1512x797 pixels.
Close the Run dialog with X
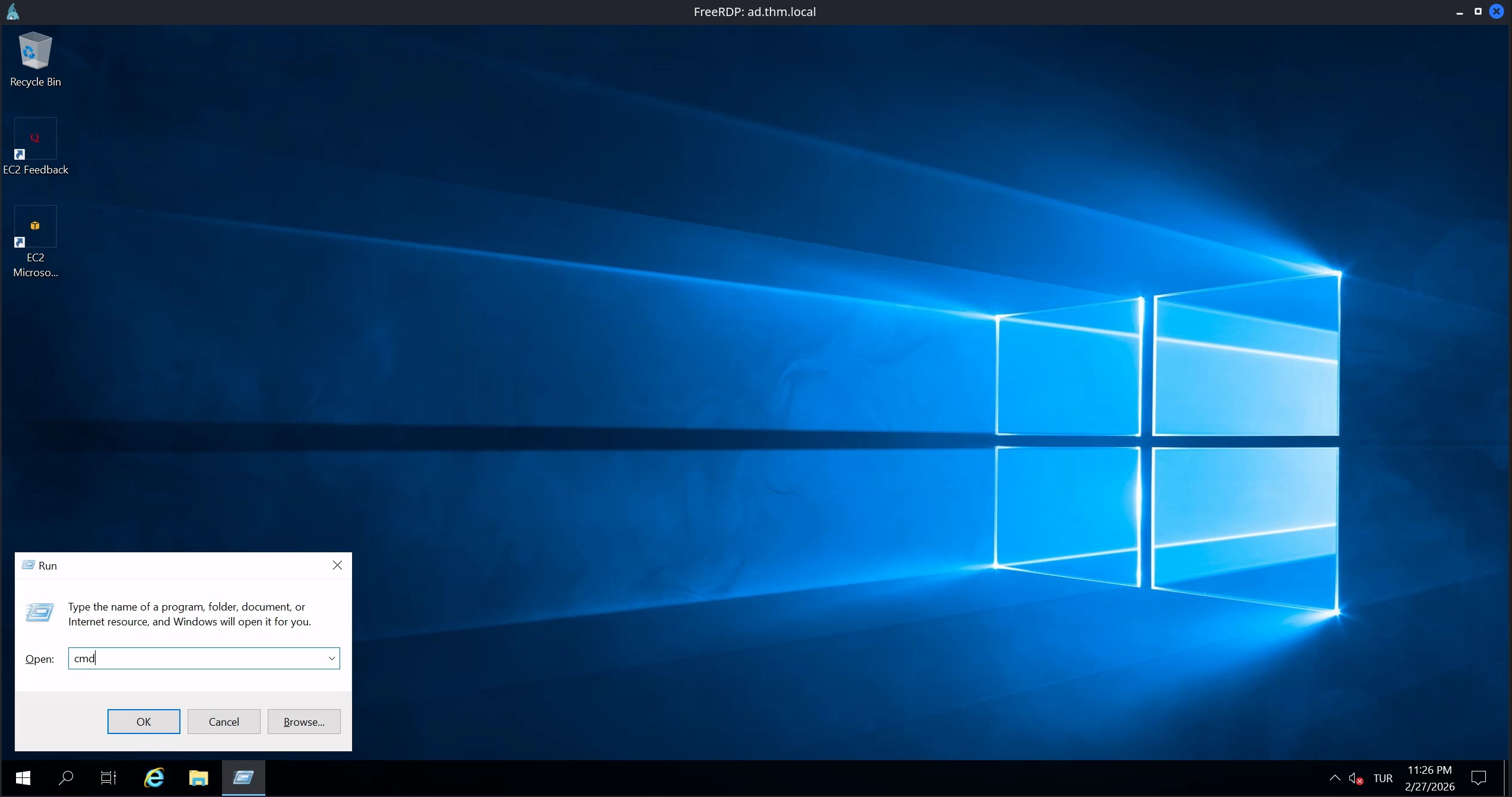[x=337, y=565]
